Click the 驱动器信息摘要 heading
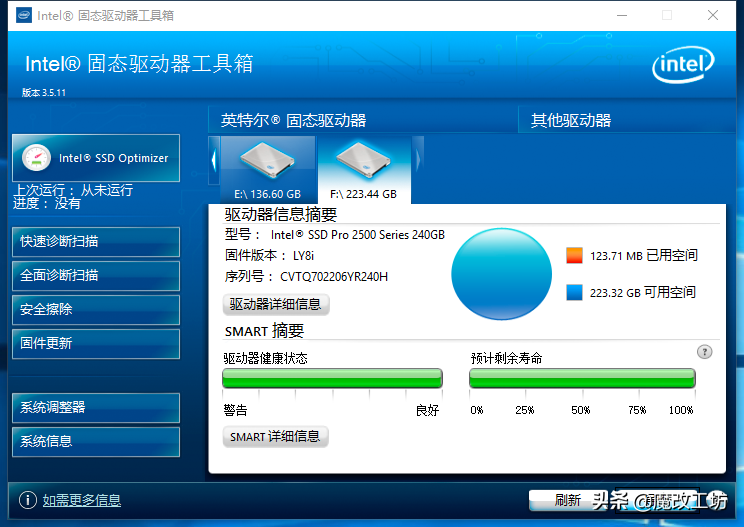Viewport: 744px width, 527px height. 280,214
